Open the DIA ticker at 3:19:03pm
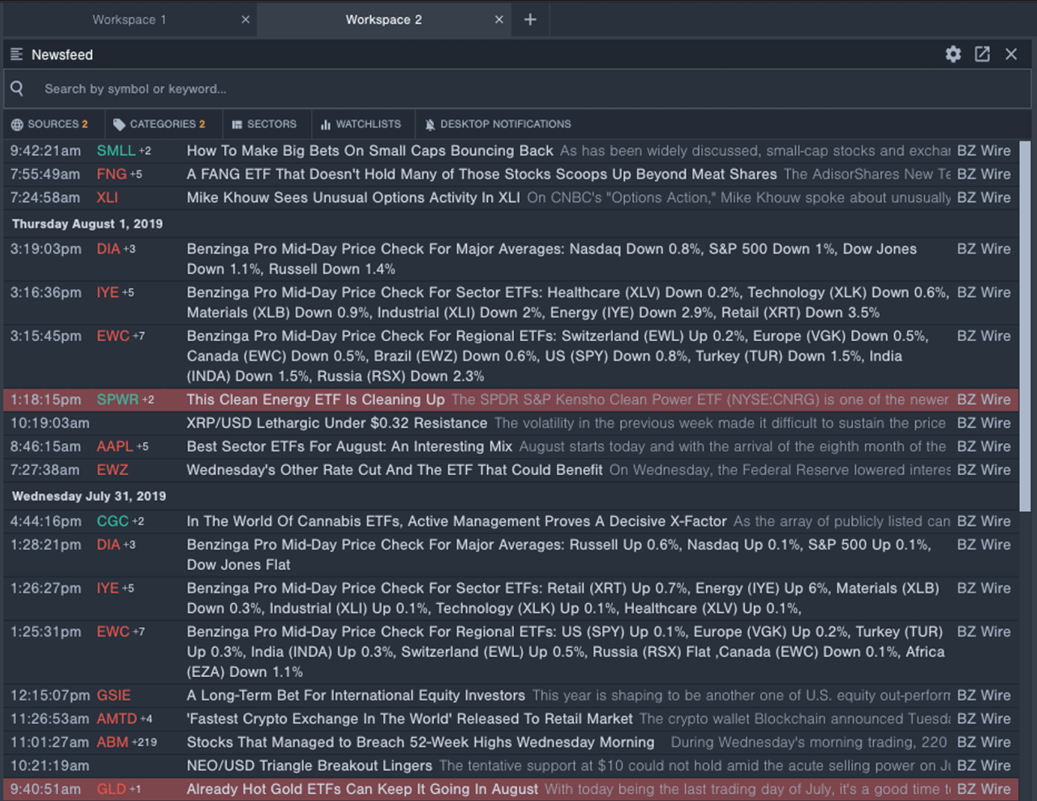The height and width of the screenshot is (801, 1037). pos(108,249)
